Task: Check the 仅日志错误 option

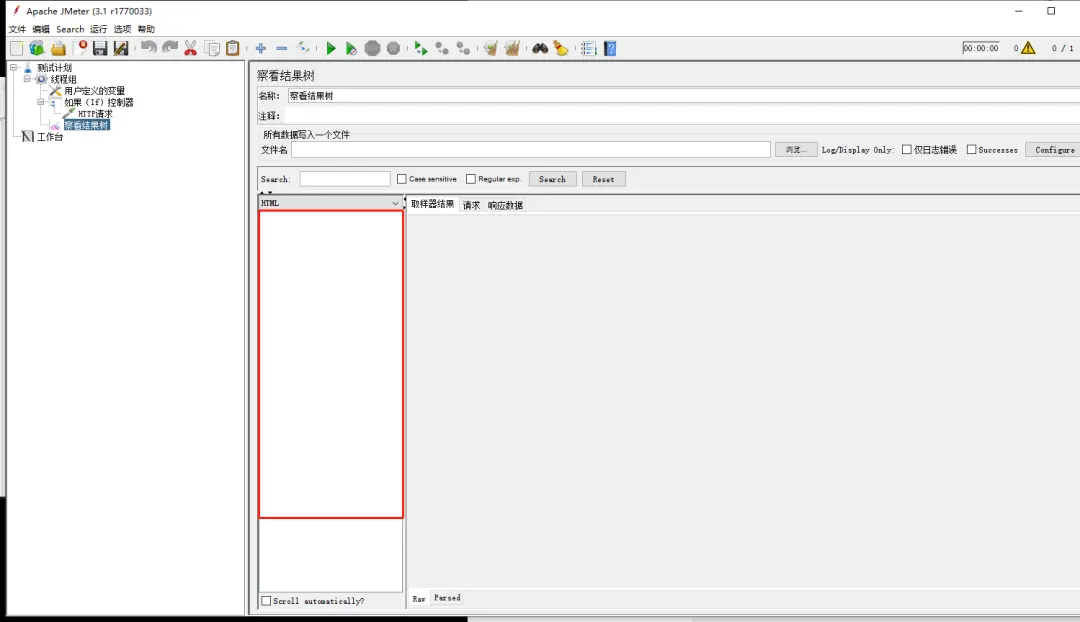Action: [906, 149]
